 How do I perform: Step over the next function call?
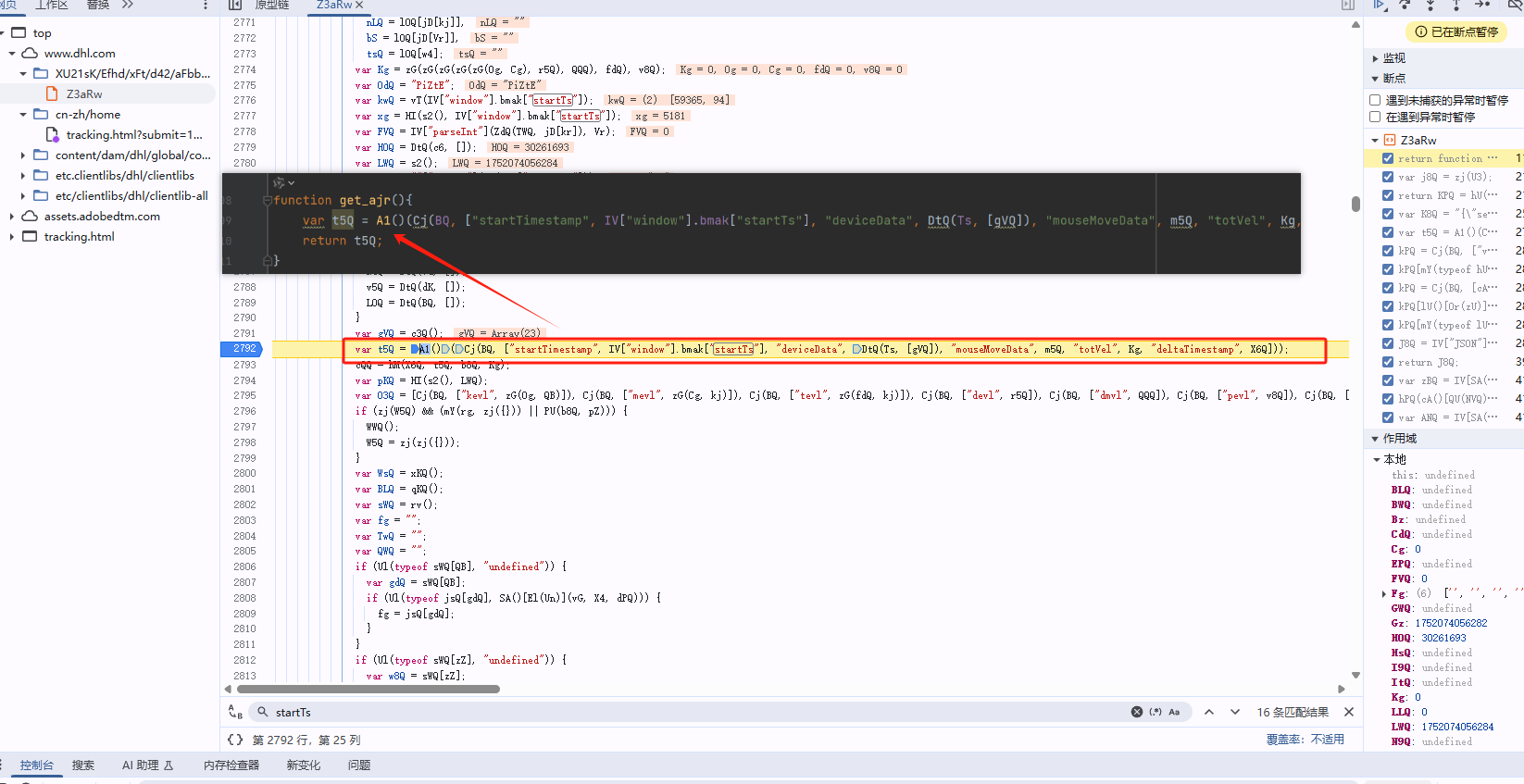coord(1405,5)
